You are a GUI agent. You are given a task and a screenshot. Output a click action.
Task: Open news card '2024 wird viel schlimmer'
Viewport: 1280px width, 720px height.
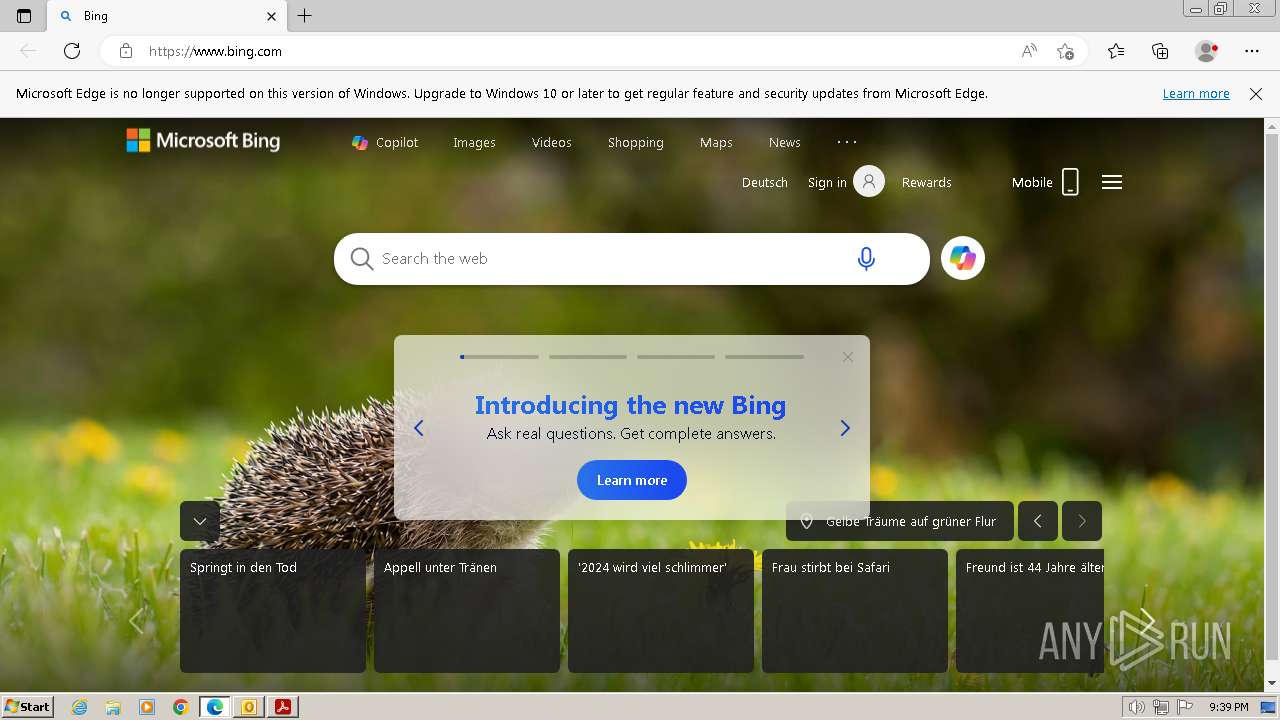click(x=661, y=611)
